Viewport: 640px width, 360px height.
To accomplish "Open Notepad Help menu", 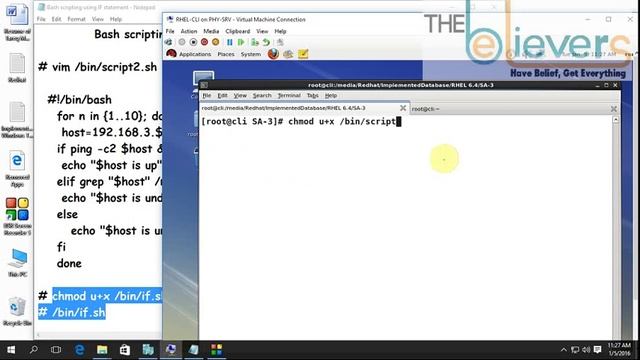I will (116, 19).
